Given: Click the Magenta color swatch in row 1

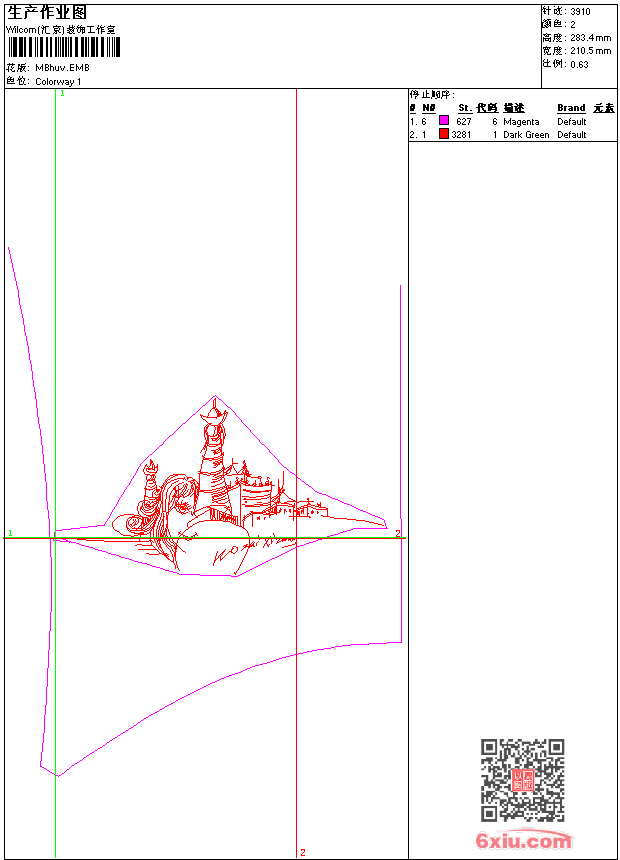Looking at the screenshot, I should point(444,120).
